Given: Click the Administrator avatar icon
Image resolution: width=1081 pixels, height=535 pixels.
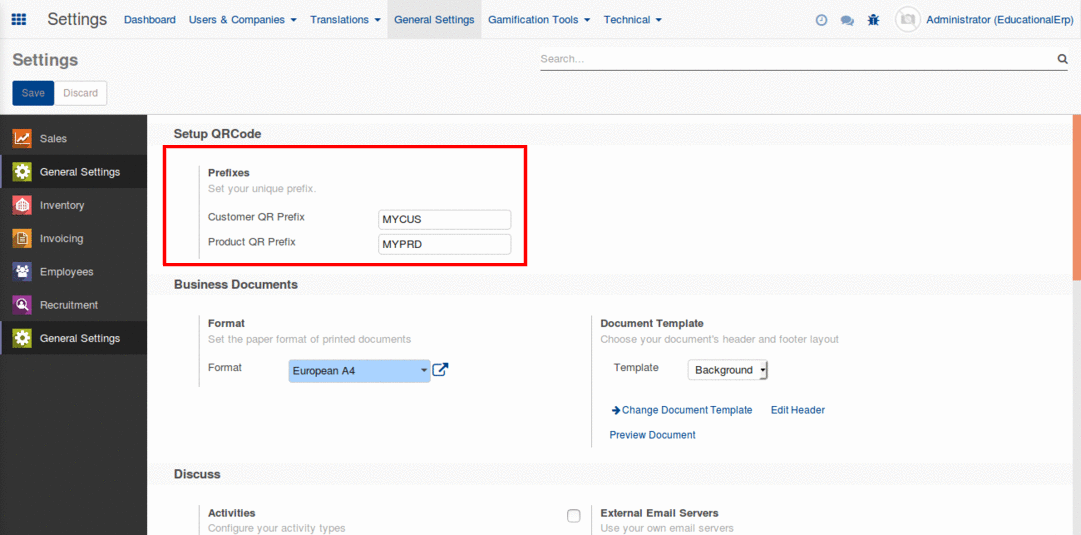Looking at the screenshot, I should pos(908,19).
